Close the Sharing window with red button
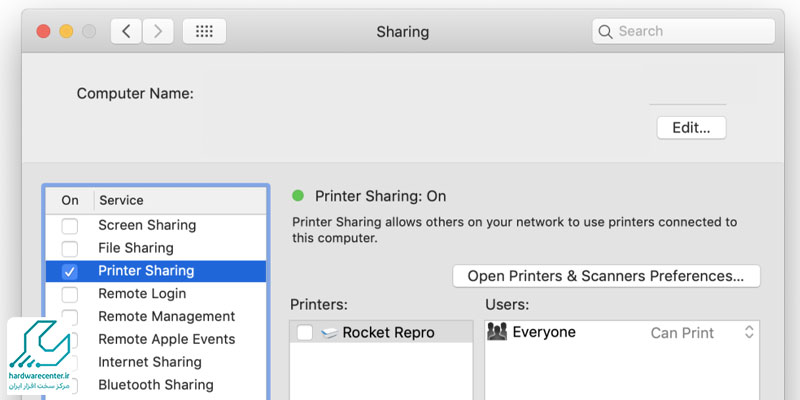The width and height of the screenshot is (800, 400). point(43,32)
